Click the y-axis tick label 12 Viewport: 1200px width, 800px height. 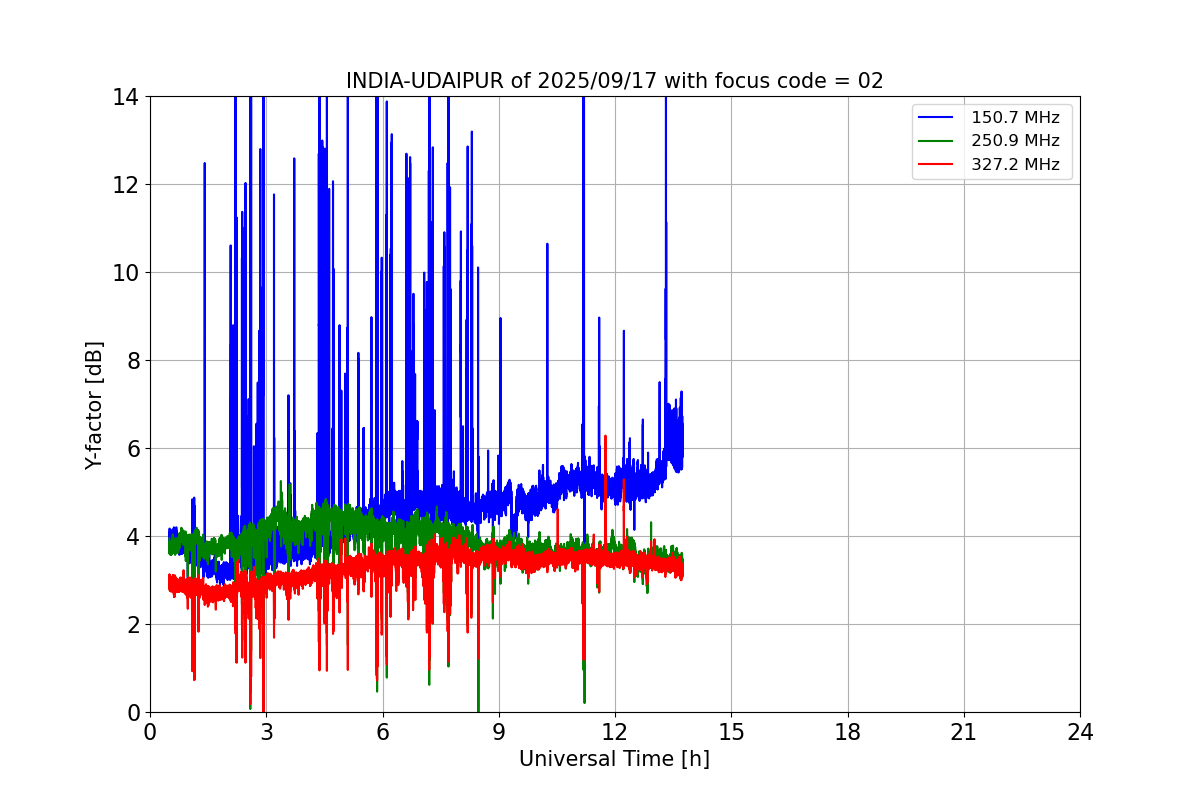(125, 185)
